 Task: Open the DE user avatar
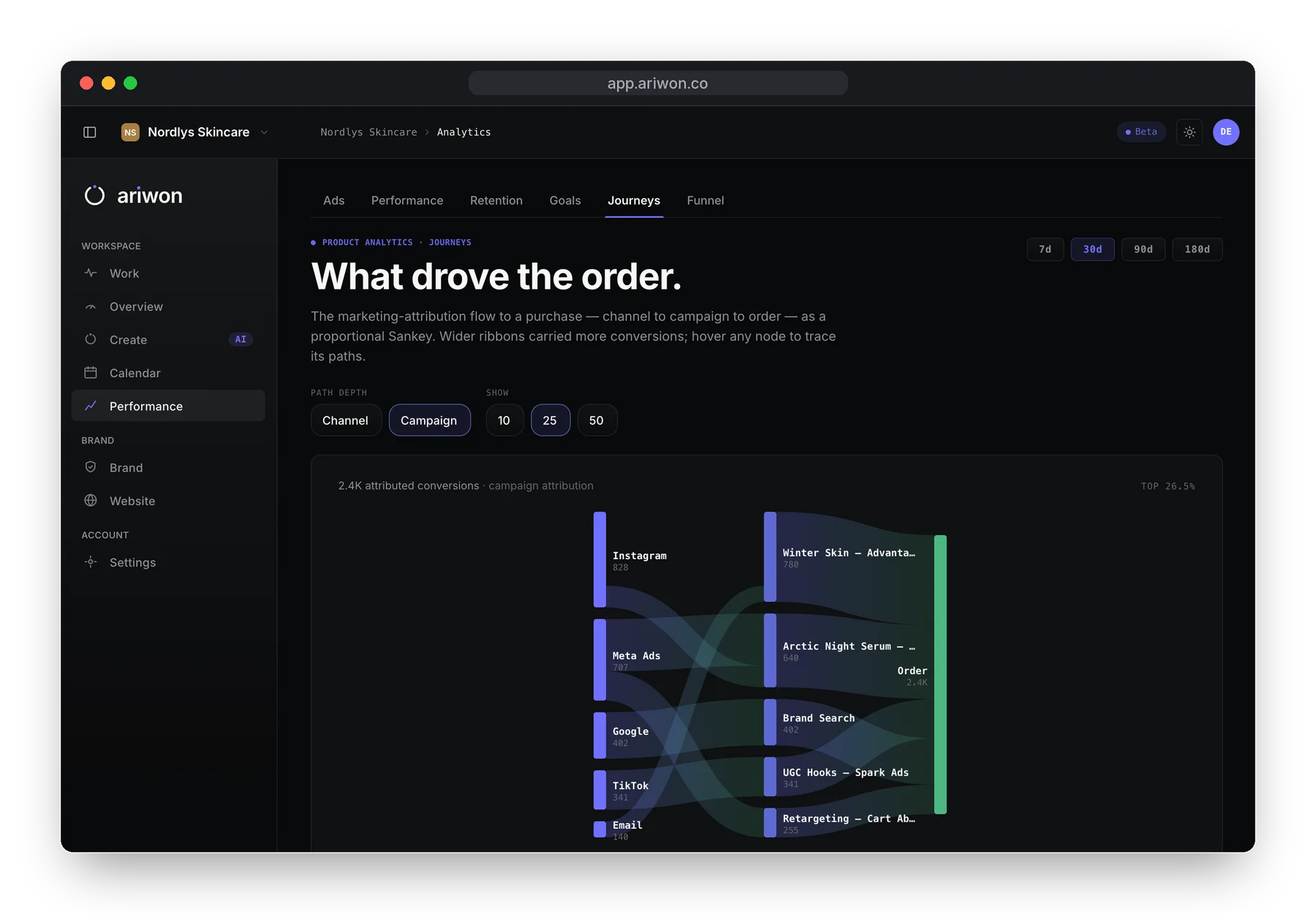click(1226, 132)
